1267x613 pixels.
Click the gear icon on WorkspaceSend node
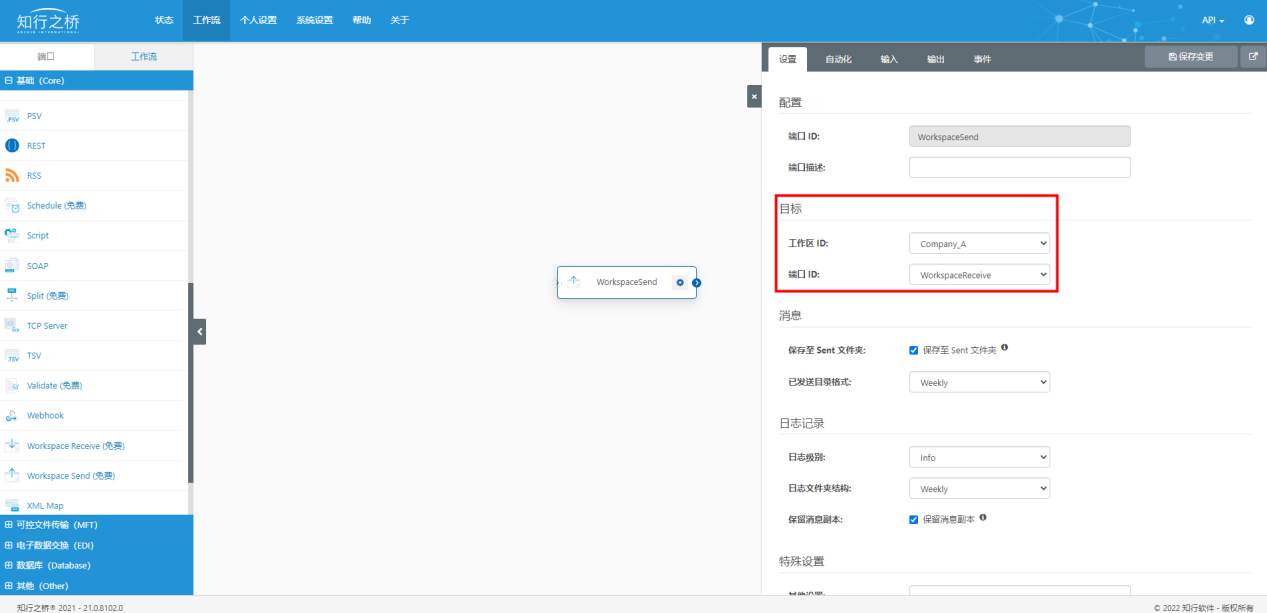coord(680,282)
